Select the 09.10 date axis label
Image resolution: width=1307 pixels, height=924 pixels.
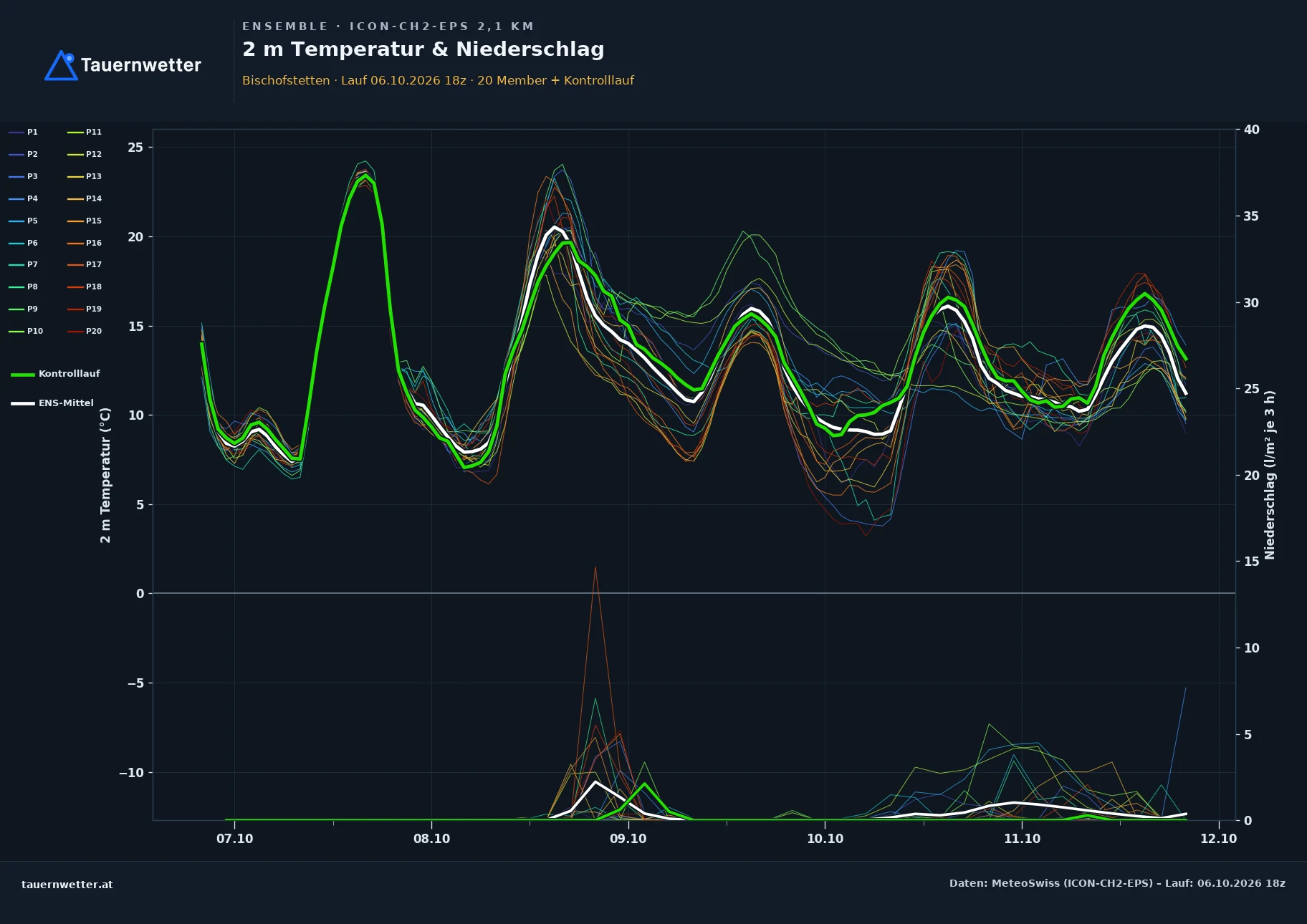click(628, 839)
